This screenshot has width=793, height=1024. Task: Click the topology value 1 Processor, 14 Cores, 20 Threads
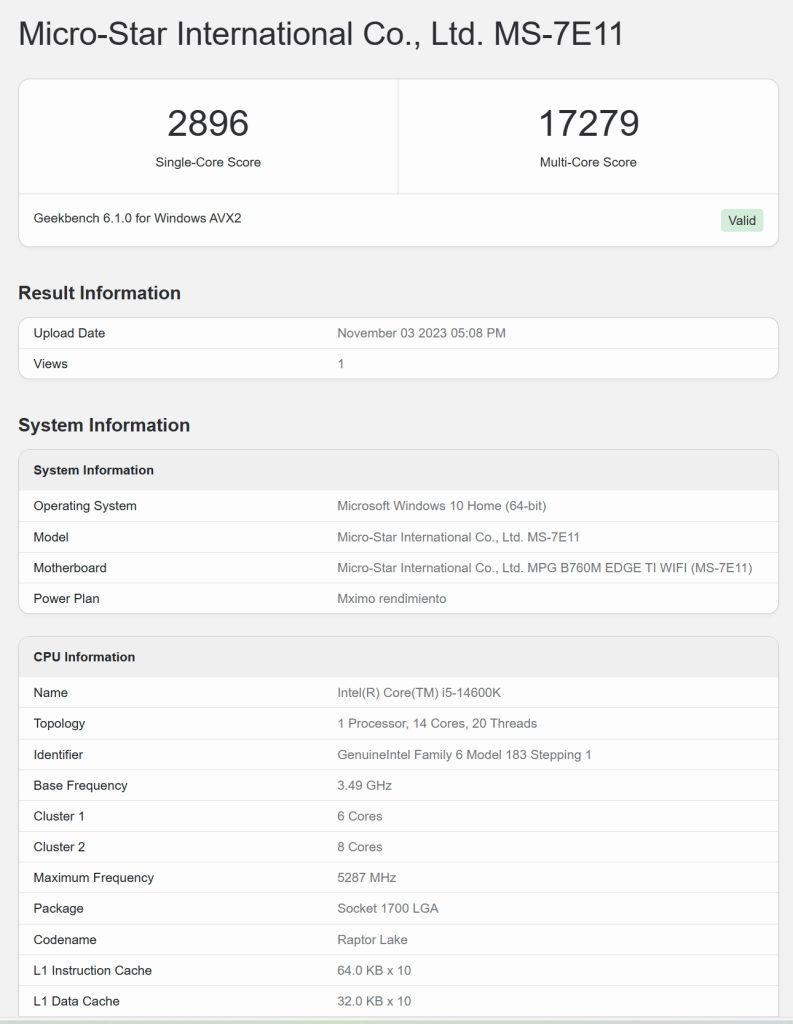[437, 723]
